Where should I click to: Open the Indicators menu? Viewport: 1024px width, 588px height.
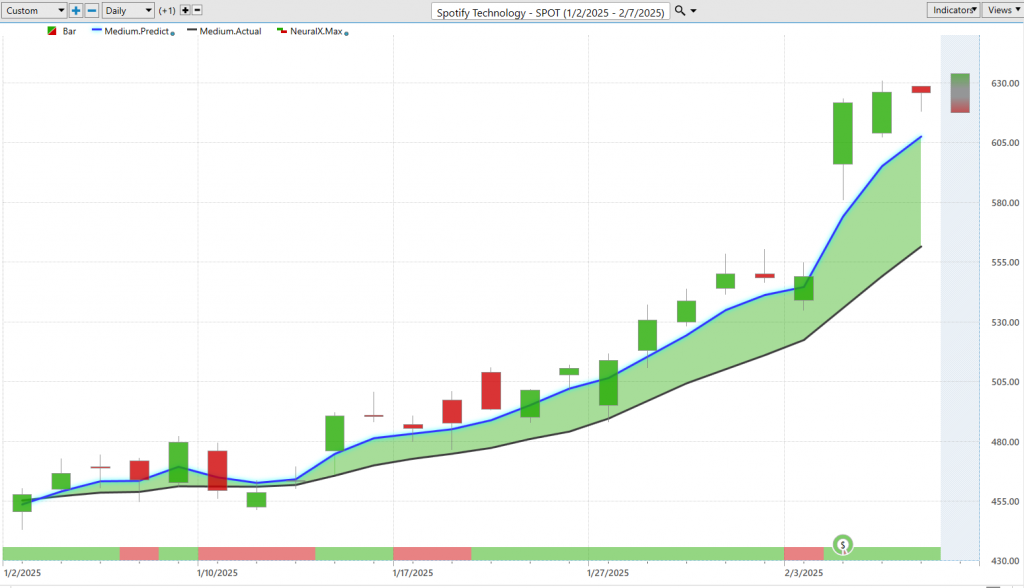[953, 10]
